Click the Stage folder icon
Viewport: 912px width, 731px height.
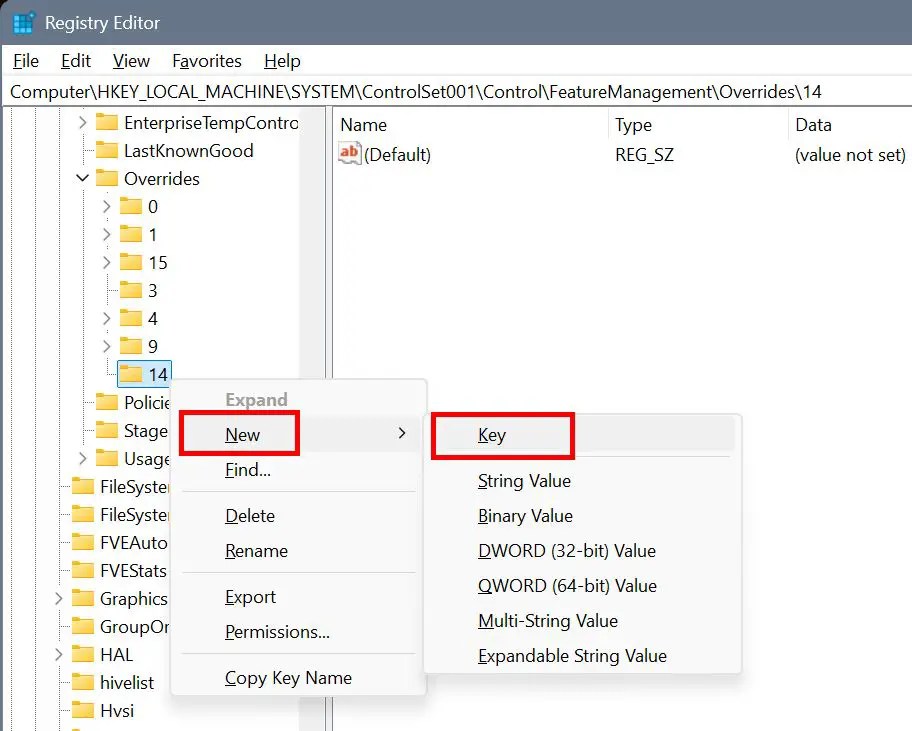[x=106, y=430]
